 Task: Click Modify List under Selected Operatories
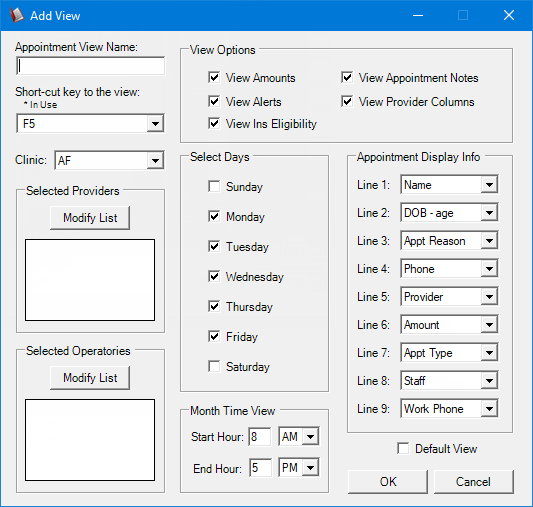[x=90, y=378]
